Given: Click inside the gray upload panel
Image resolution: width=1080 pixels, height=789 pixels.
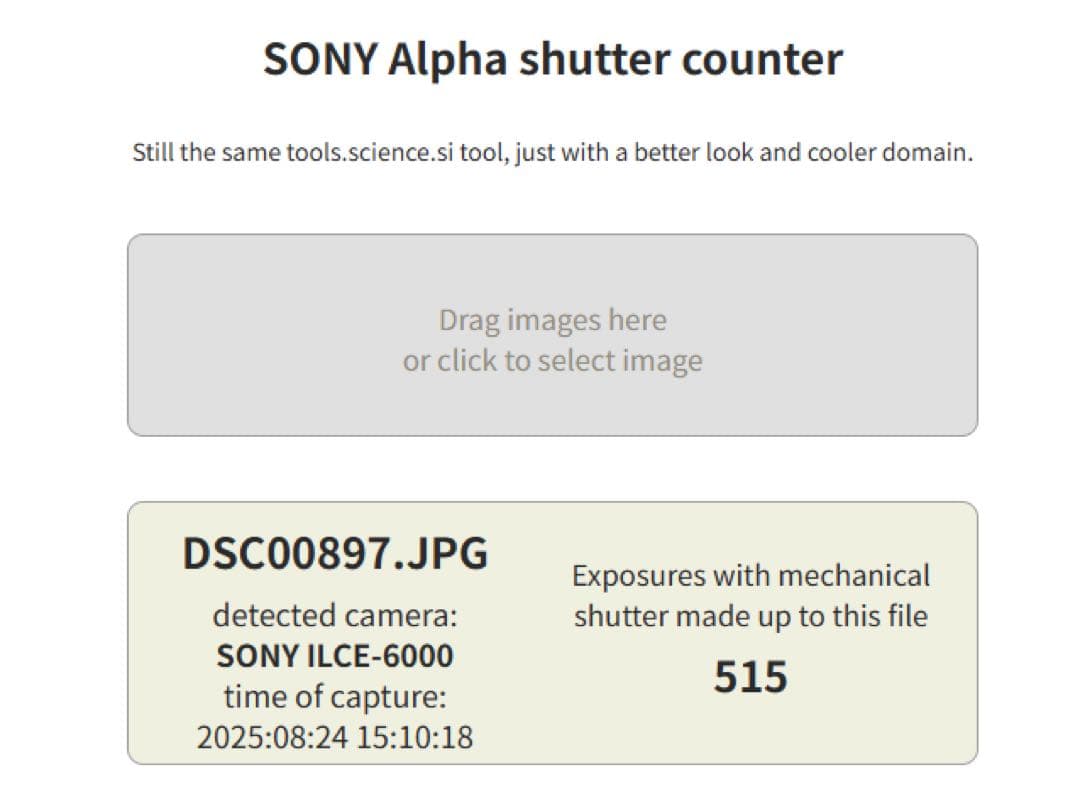Looking at the screenshot, I should [550, 400].
